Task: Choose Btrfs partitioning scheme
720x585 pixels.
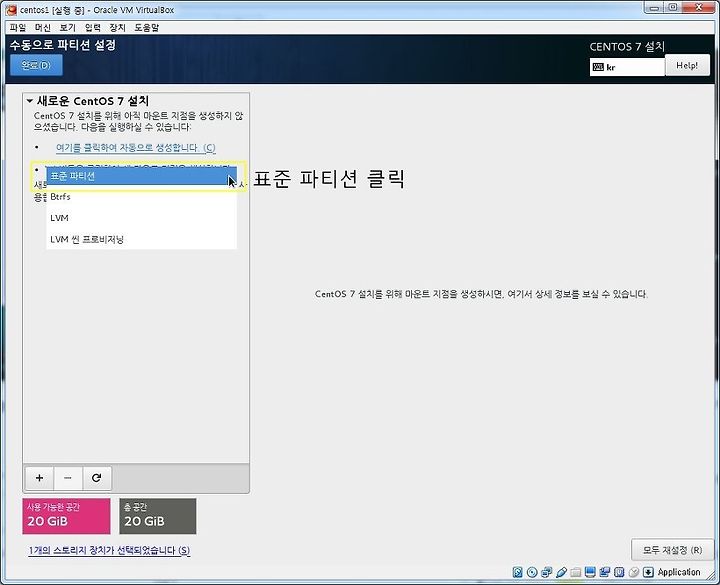Action: (x=141, y=197)
